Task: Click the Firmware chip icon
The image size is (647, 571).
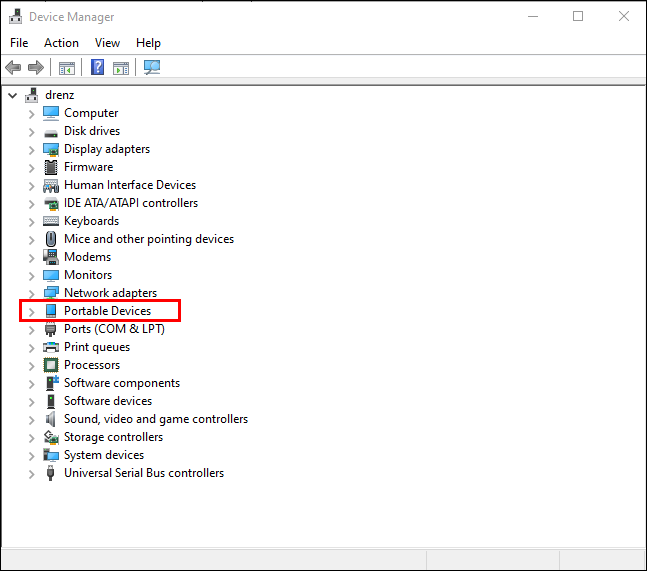Action: click(x=51, y=167)
